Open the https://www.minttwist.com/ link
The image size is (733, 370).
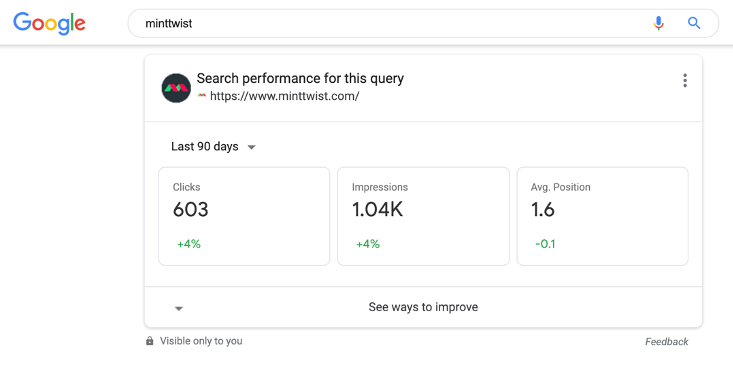point(284,96)
